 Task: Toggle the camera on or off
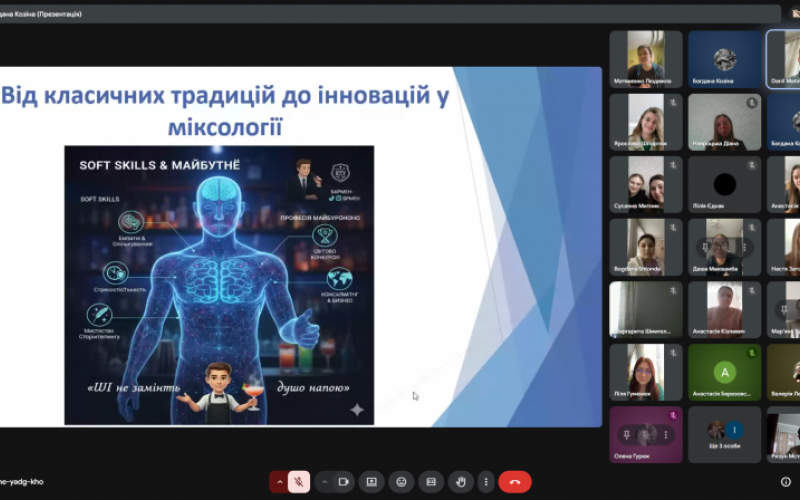pyautogui.click(x=343, y=481)
